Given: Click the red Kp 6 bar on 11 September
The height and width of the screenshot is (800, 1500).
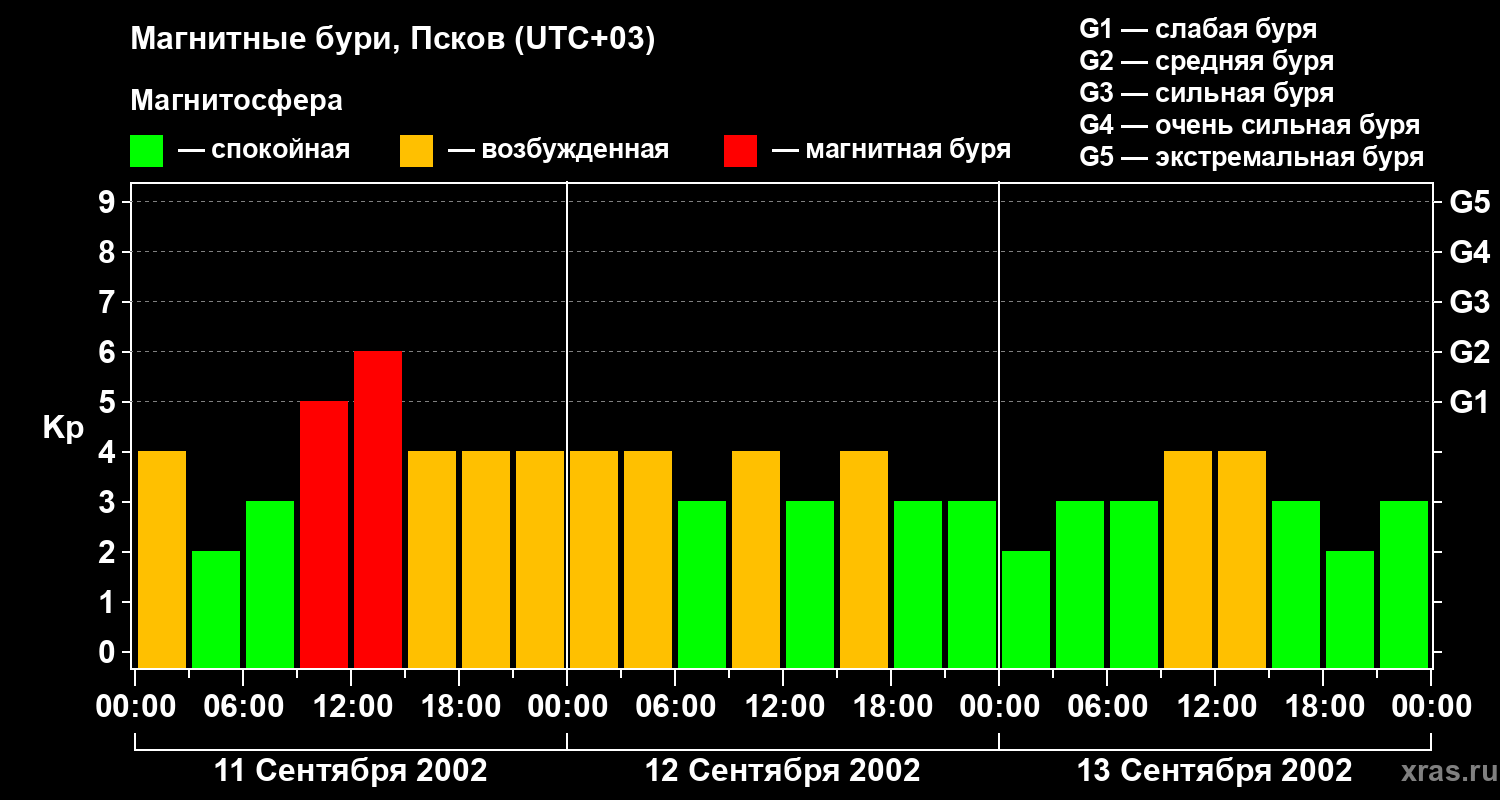Looking at the screenshot, I should pos(378,509).
